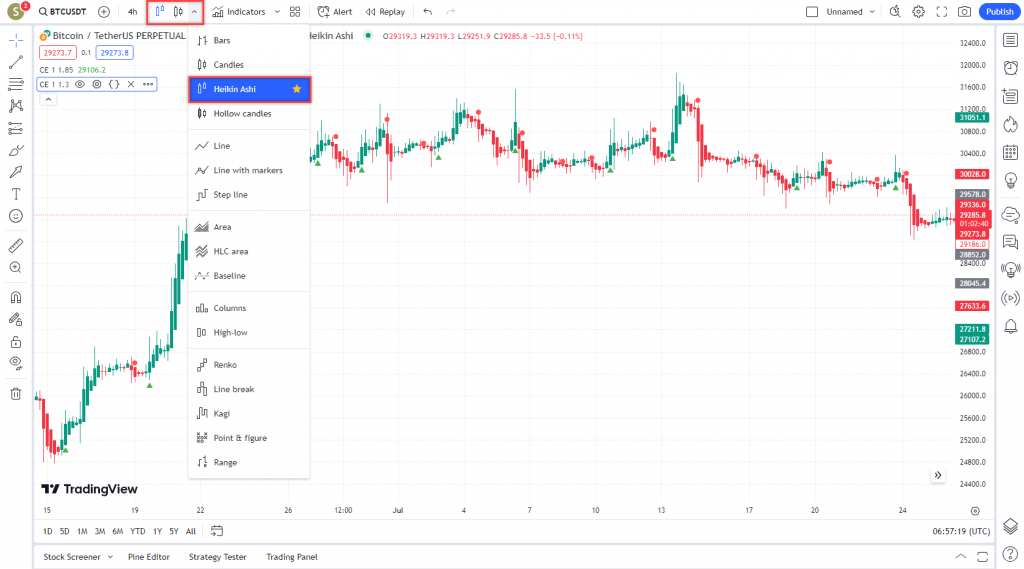Switch to Strategy Tester tab
This screenshot has height=569, width=1024.
click(x=217, y=557)
